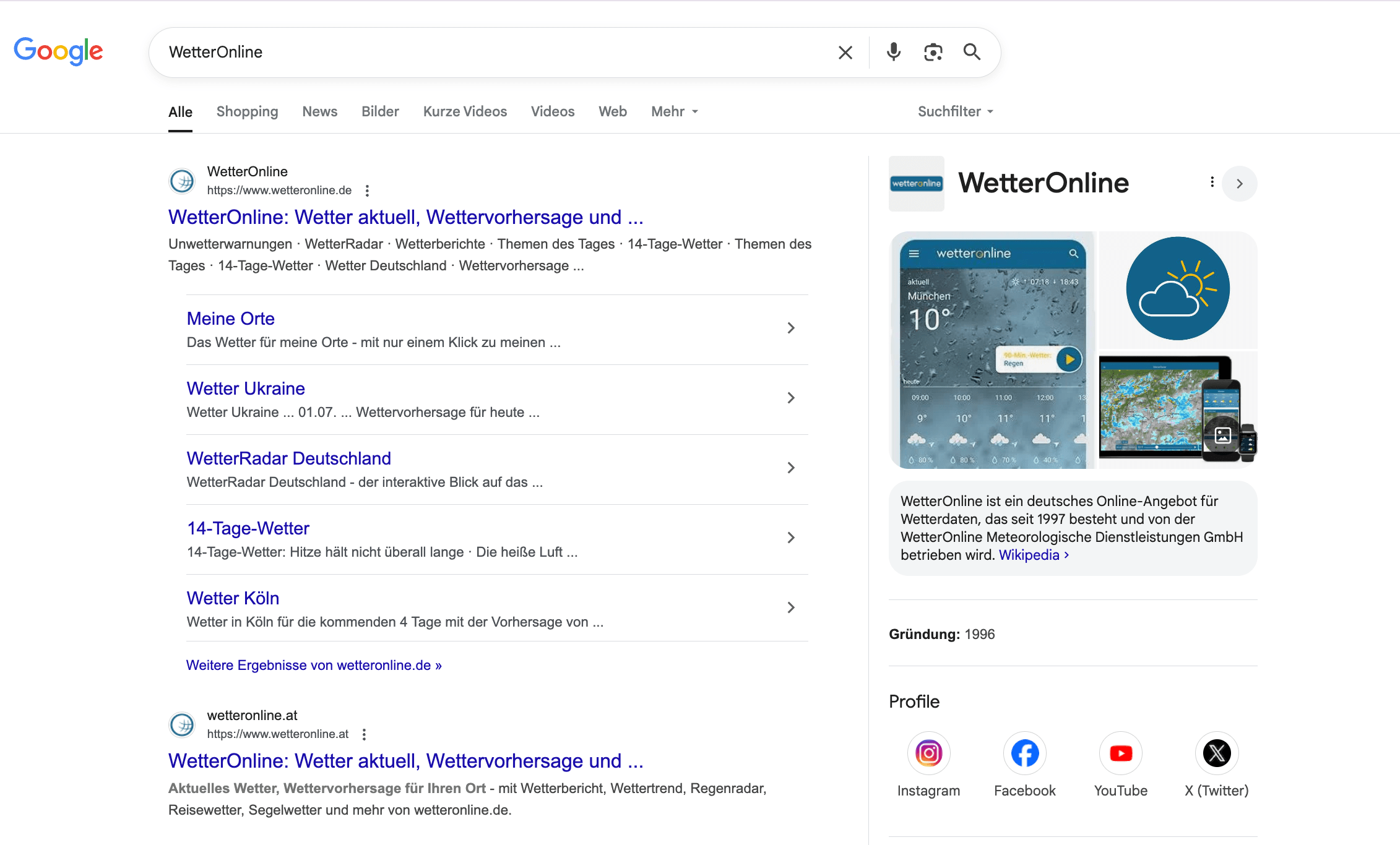Click the Google logo
This screenshot has width=1400, height=845.
coord(58,51)
